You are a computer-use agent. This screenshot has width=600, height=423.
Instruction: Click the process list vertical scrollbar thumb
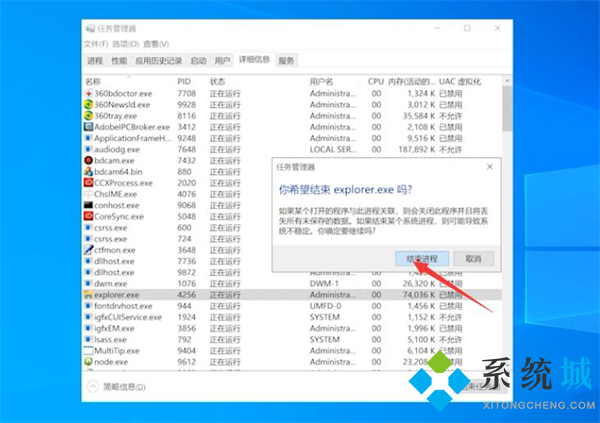tap(507, 108)
